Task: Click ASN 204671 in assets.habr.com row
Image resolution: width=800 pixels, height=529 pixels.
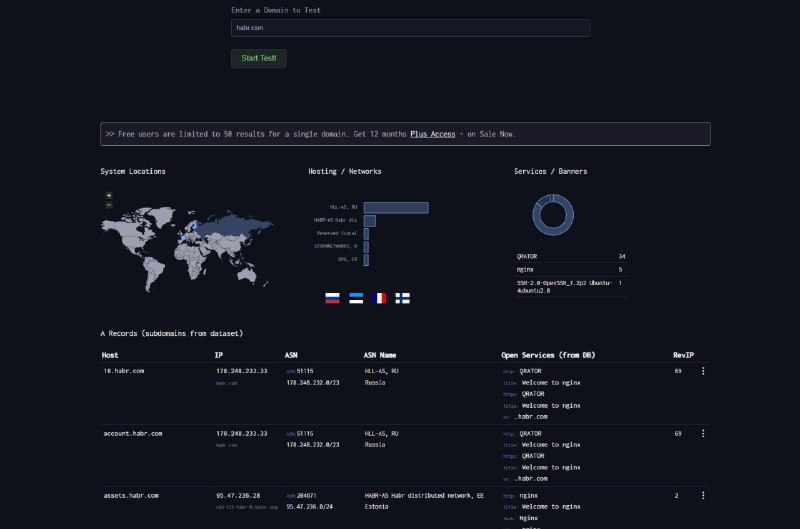Action: (306, 495)
